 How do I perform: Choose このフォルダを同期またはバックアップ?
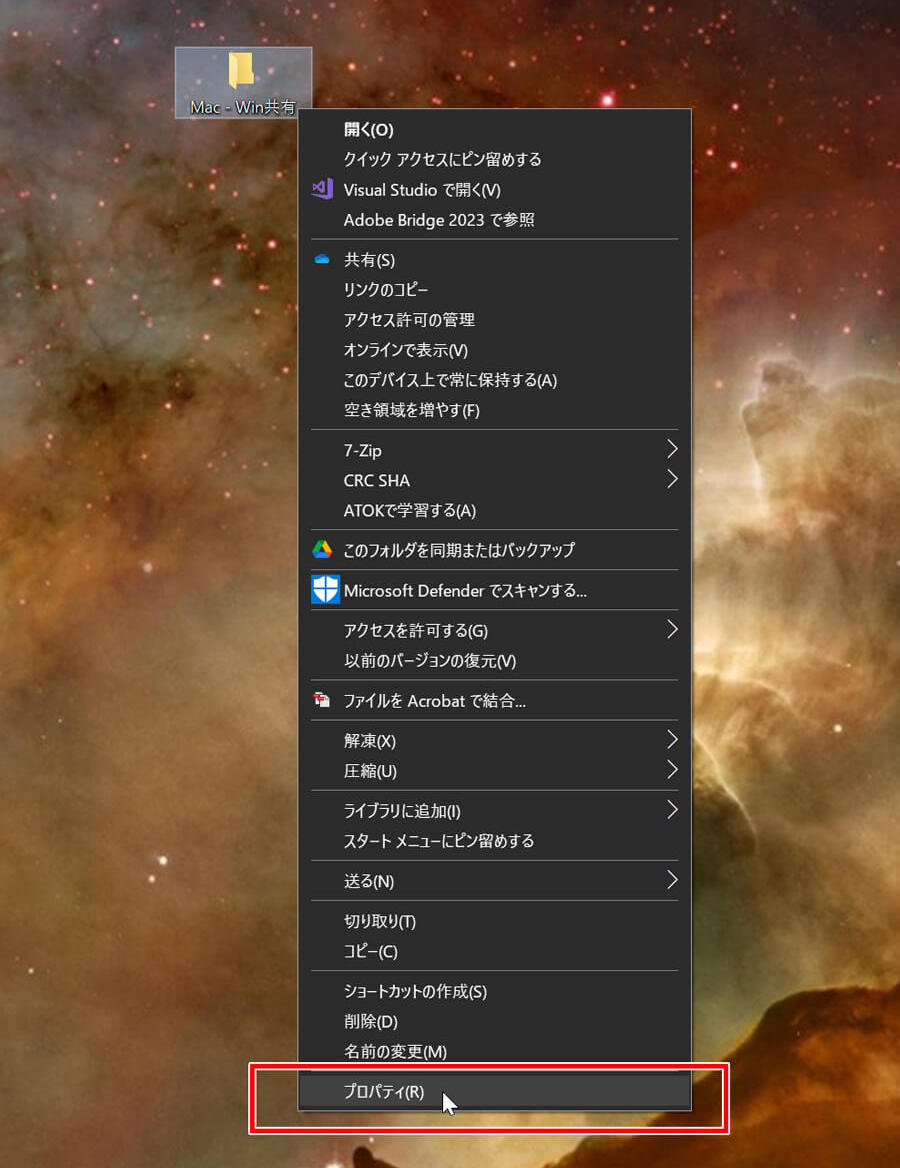495,550
